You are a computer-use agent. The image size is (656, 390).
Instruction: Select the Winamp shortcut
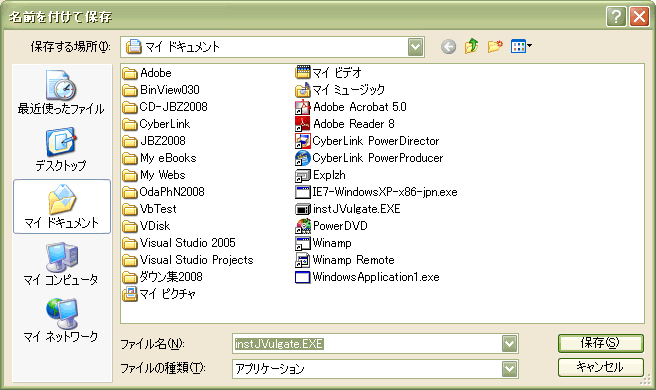click(323, 243)
